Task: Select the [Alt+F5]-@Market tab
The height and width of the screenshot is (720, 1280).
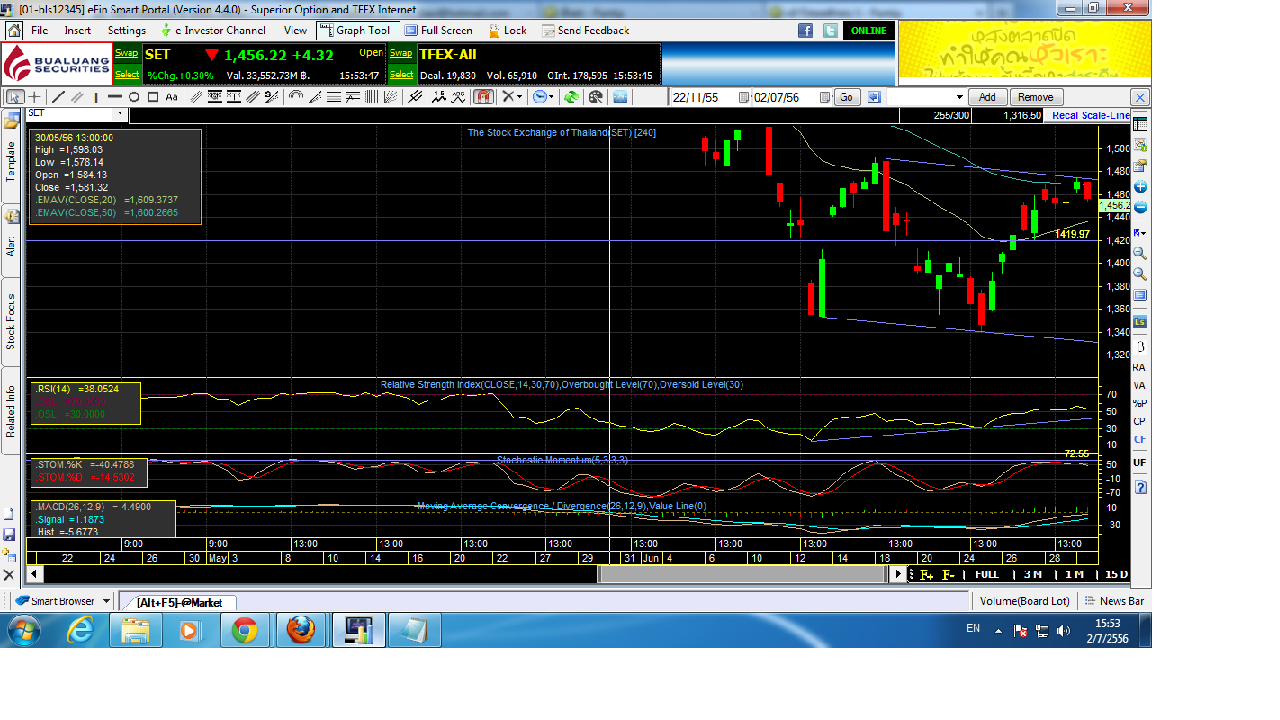Action: click(180, 602)
